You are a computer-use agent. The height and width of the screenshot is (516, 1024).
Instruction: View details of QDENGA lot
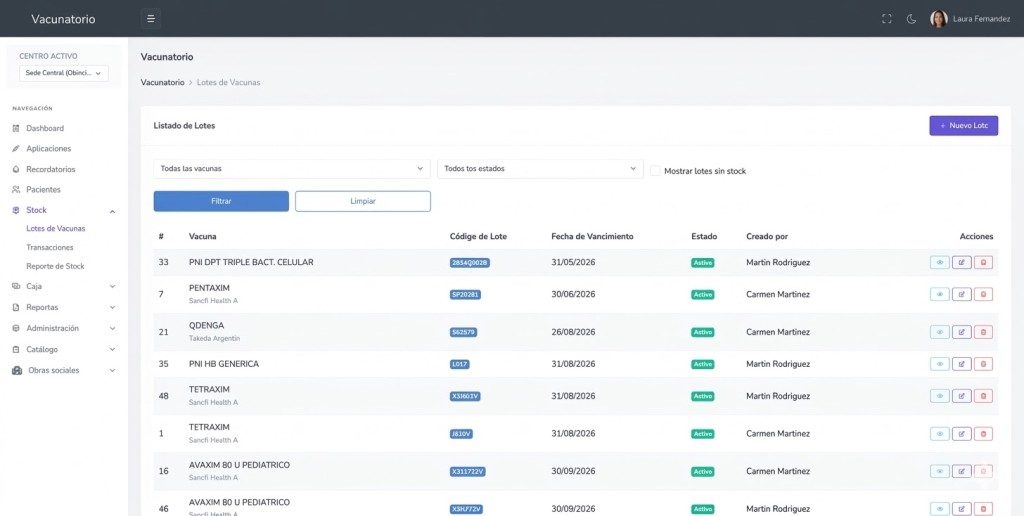click(939, 332)
